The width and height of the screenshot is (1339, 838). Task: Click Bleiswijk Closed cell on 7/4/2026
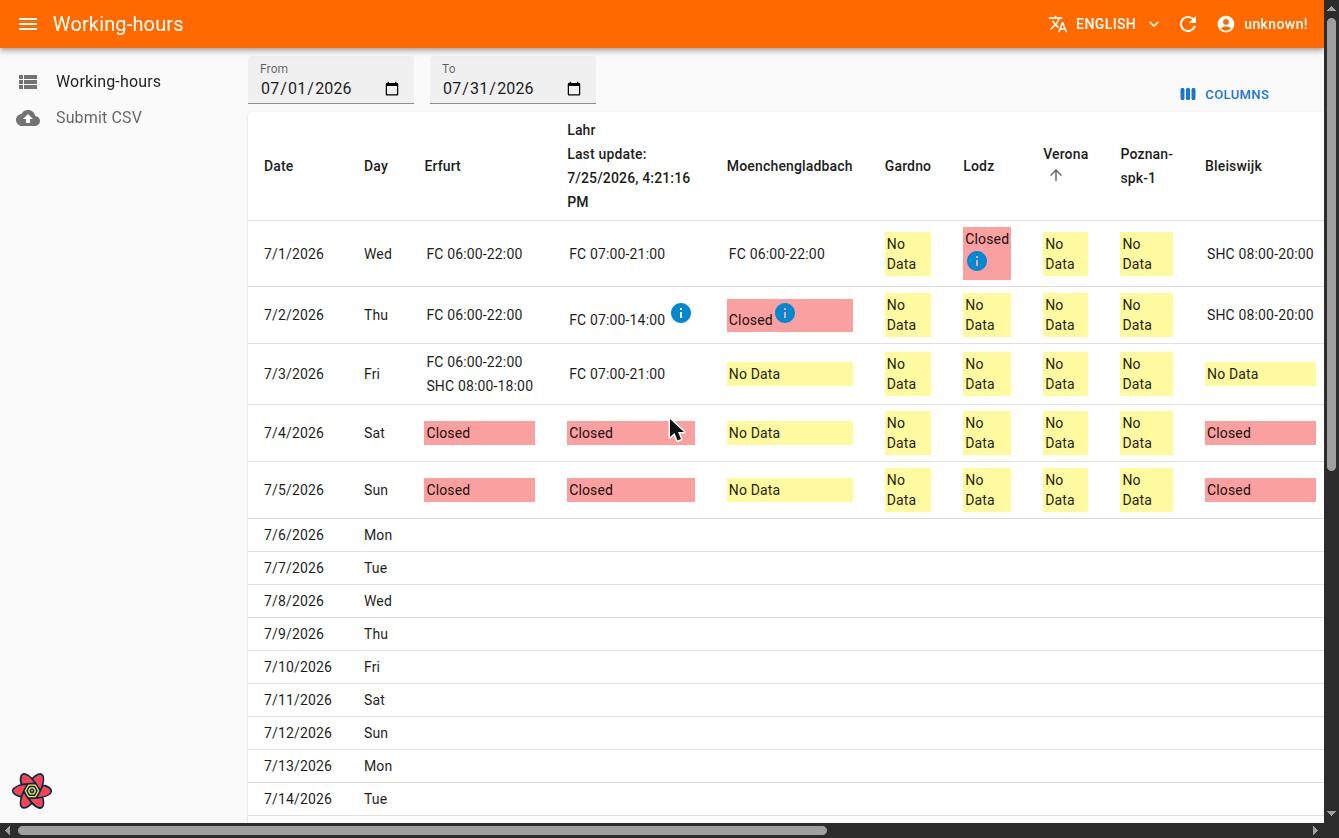[1260, 433]
